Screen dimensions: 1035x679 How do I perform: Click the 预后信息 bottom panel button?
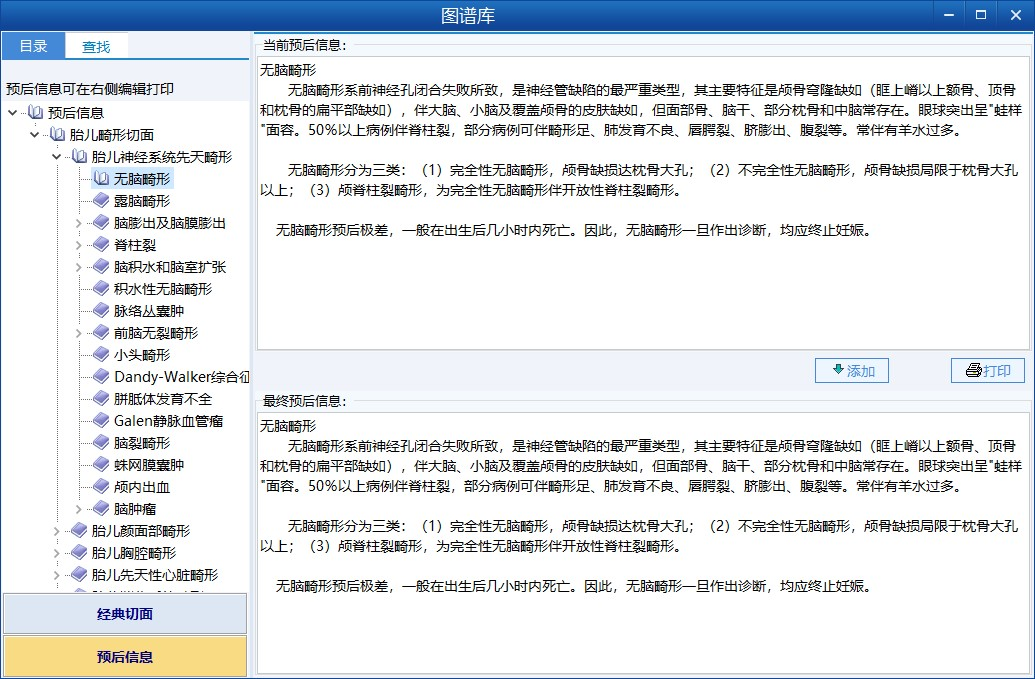[x=125, y=657]
